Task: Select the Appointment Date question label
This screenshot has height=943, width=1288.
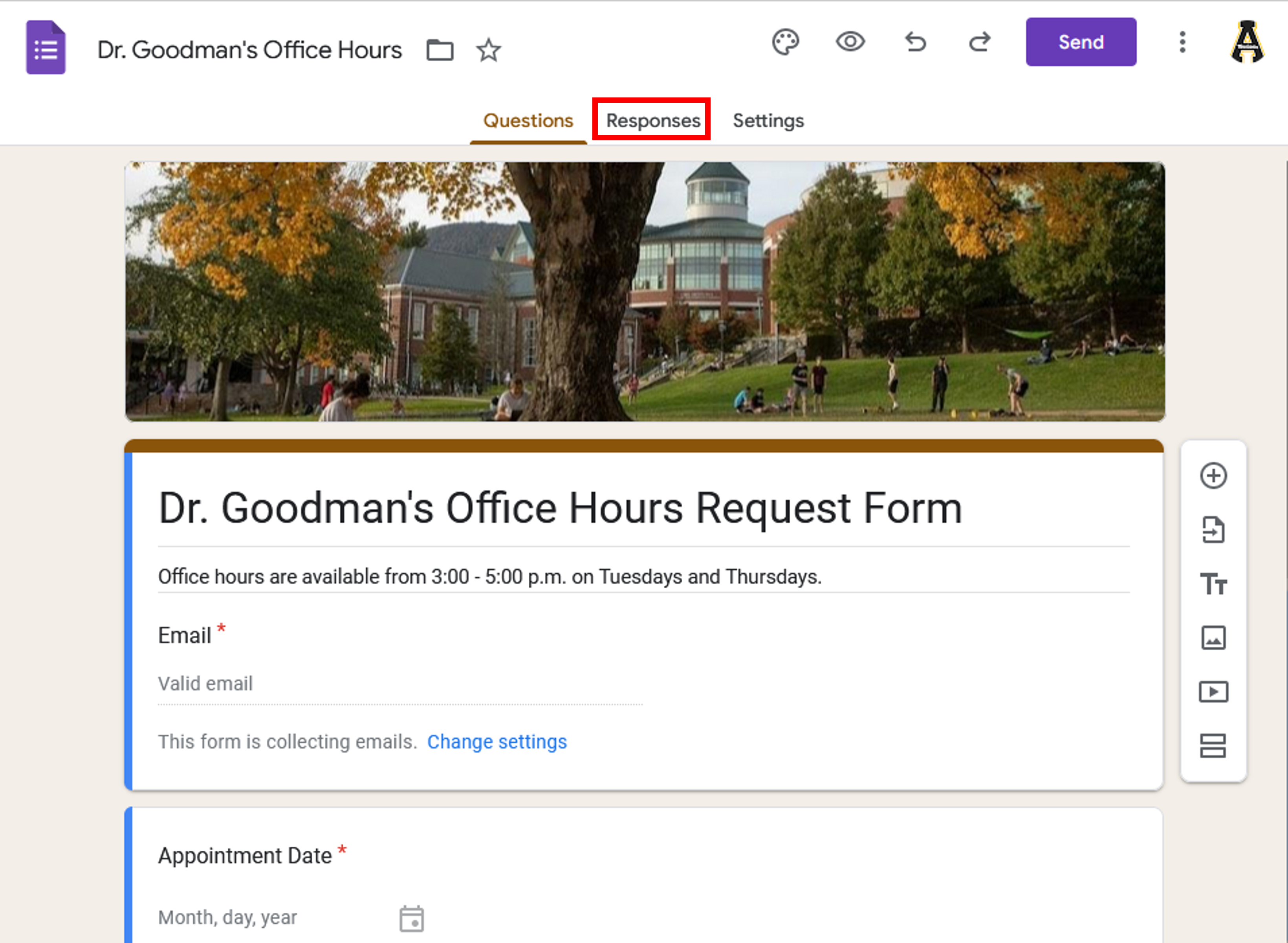Action: [x=245, y=856]
